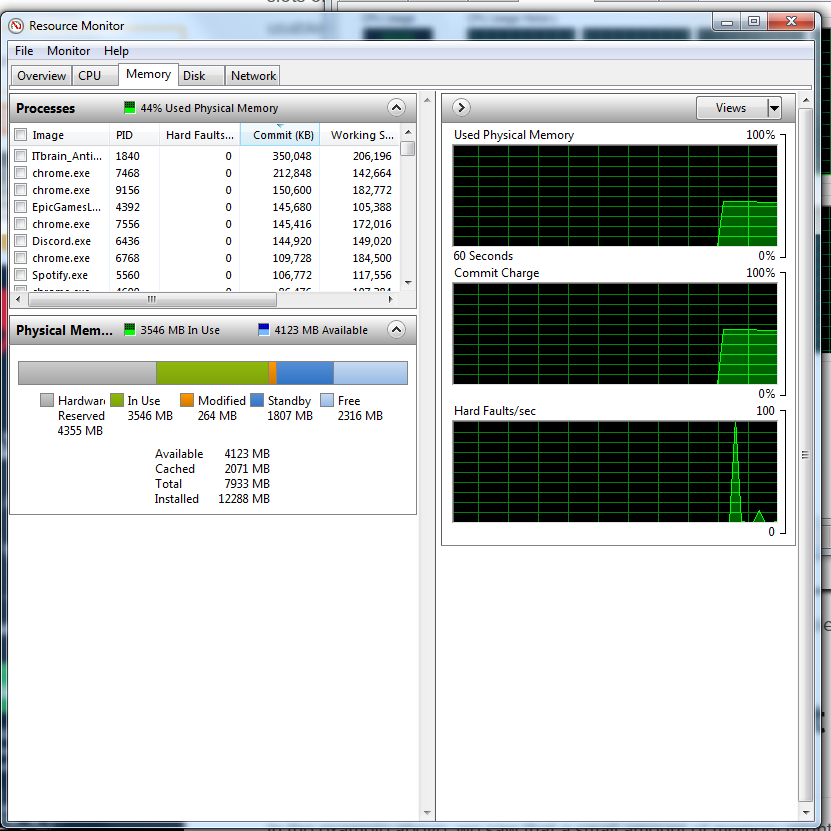831x831 pixels.
Task: Click the blue Standby segment of memory bar
Action: click(305, 373)
